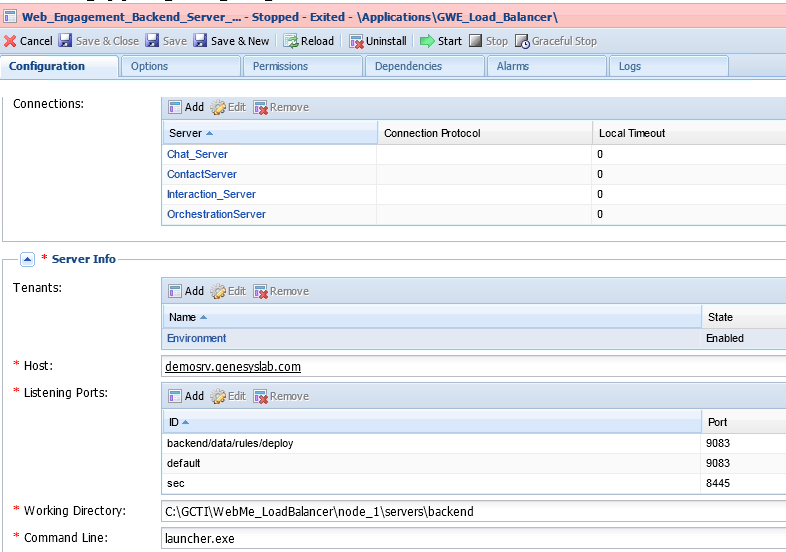Add a tenant in Tenants toolbar
This screenshot has width=786, height=552.
coord(186,291)
